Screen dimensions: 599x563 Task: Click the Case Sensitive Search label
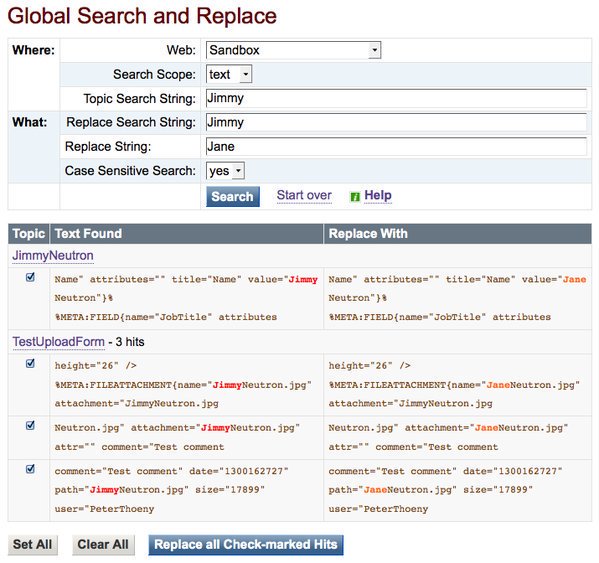pyautogui.click(x=130, y=171)
